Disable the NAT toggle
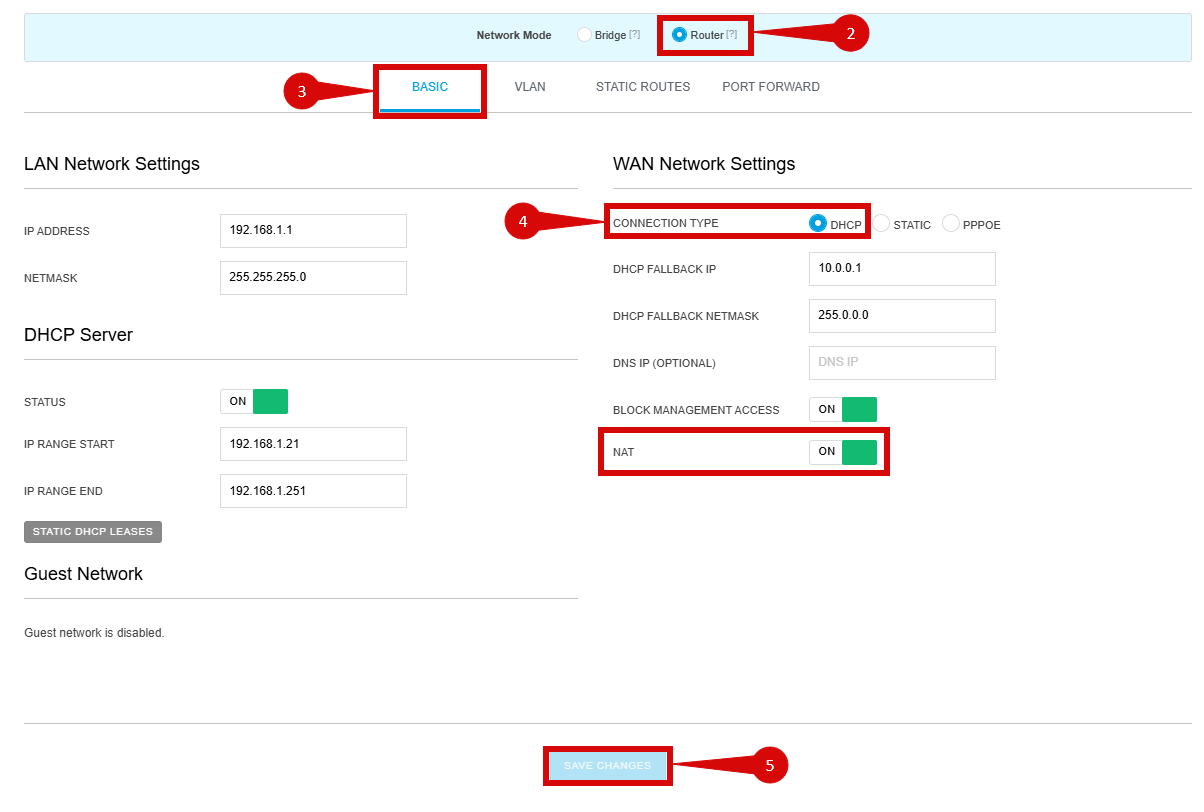This screenshot has height=812, width=1204. tap(843, 452)
